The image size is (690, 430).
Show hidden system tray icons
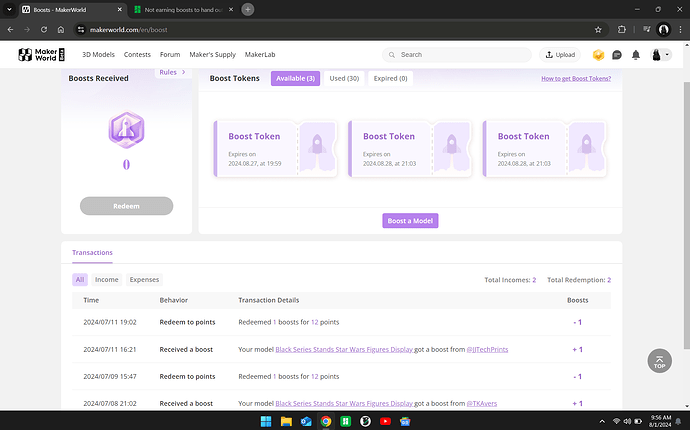pyautogui.click(x=602, y=421)
